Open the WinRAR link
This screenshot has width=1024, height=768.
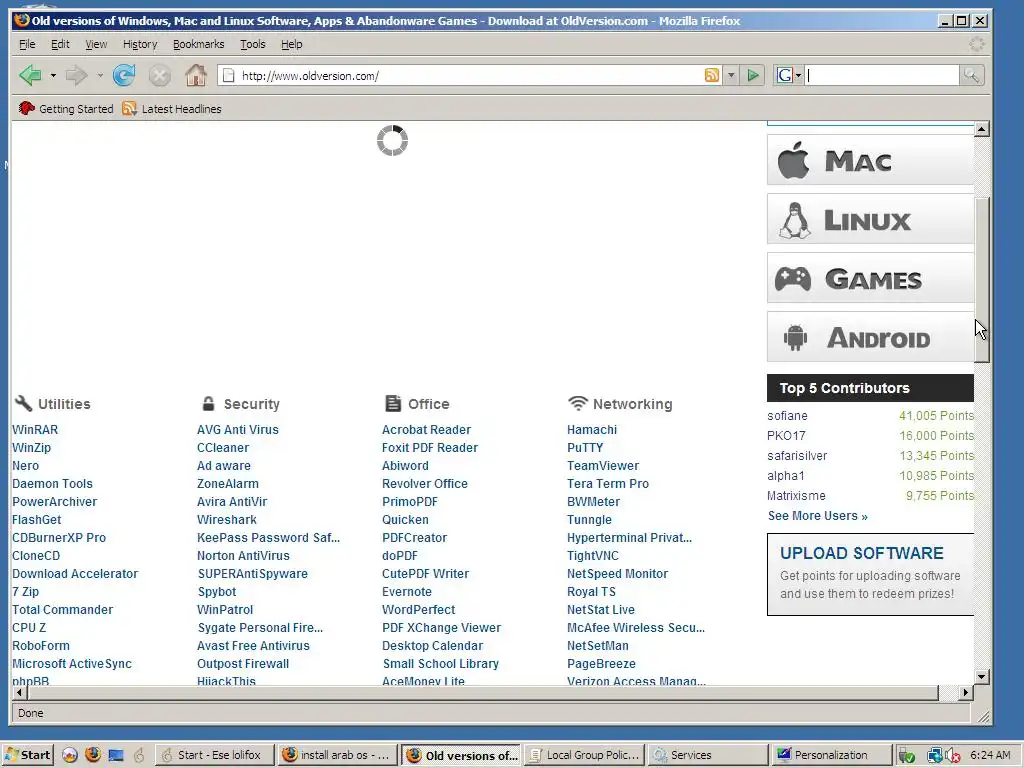pos(35,430)
